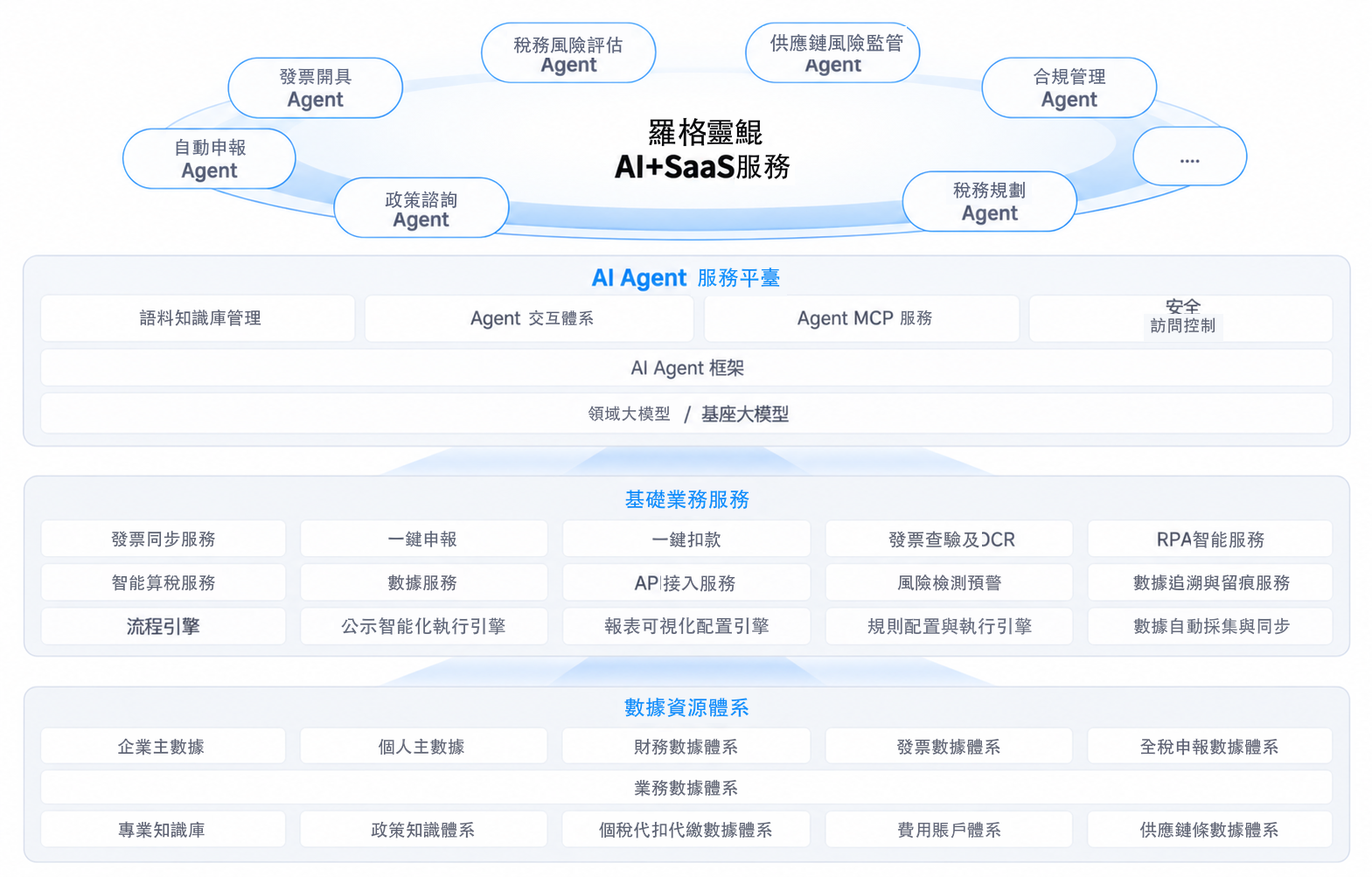The height and width of the screenshot is (877, 1372).
Task: Click the Agent MCP 服務 box
Action: pyautogui.click(x=861, y=318)
